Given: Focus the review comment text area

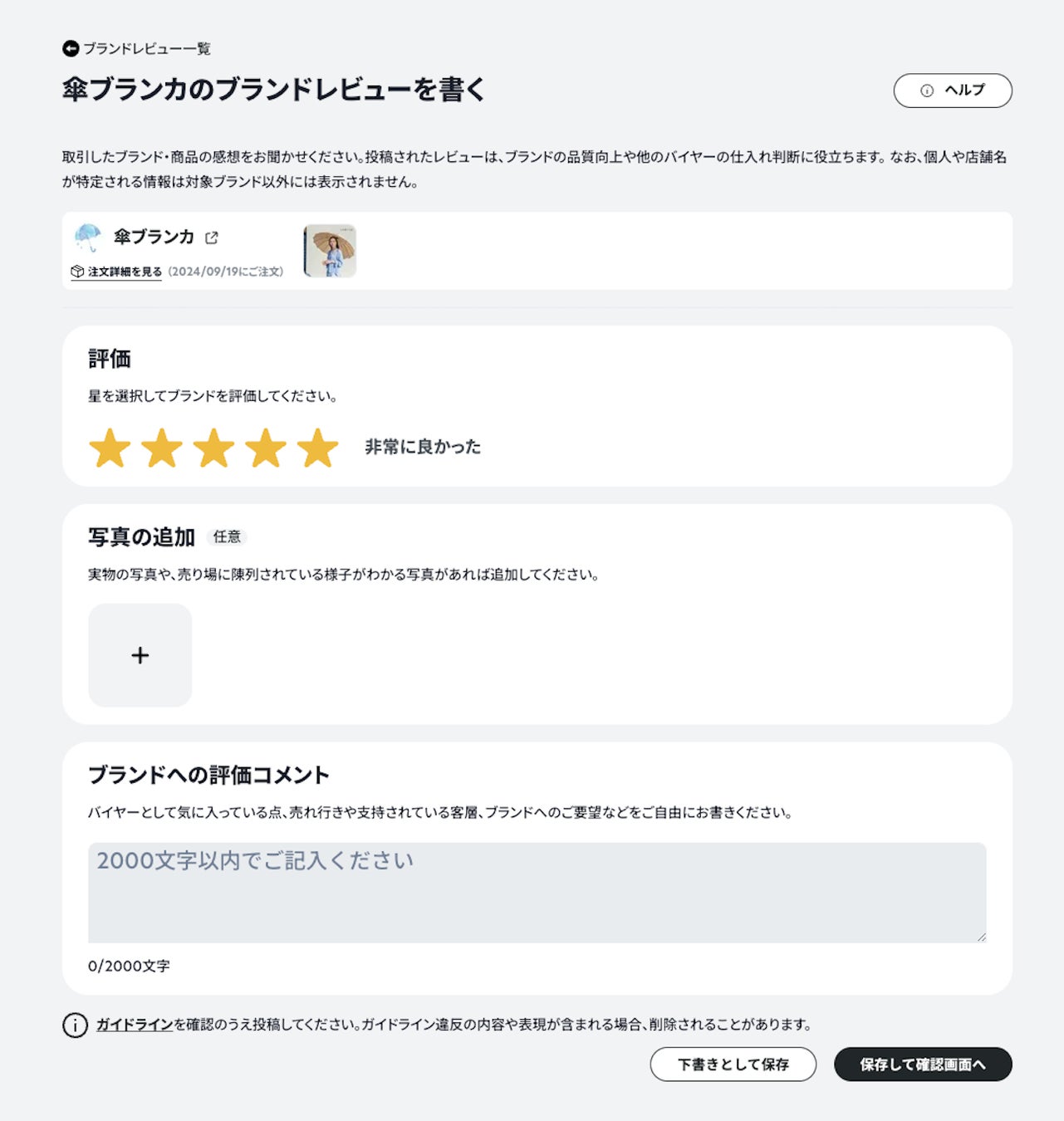Looking at the screenshot, I should tap(537, 893).
